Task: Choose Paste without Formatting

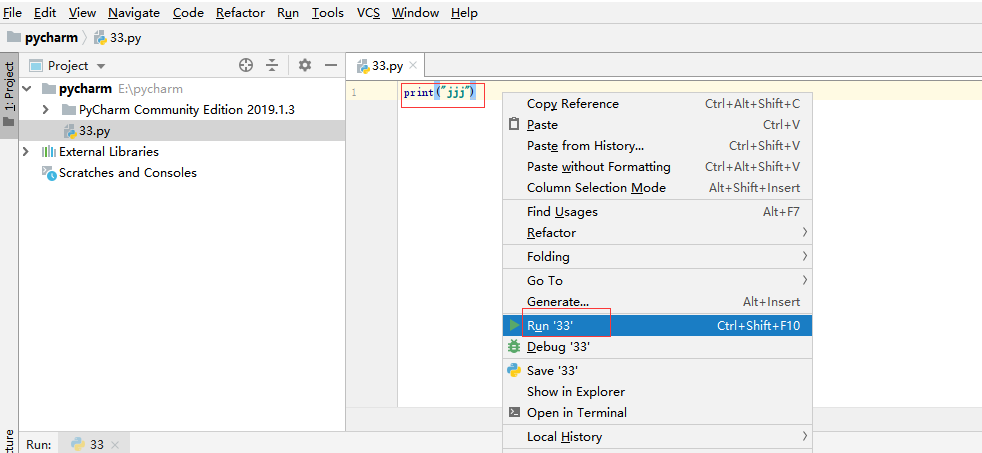Action: [658, 167]
